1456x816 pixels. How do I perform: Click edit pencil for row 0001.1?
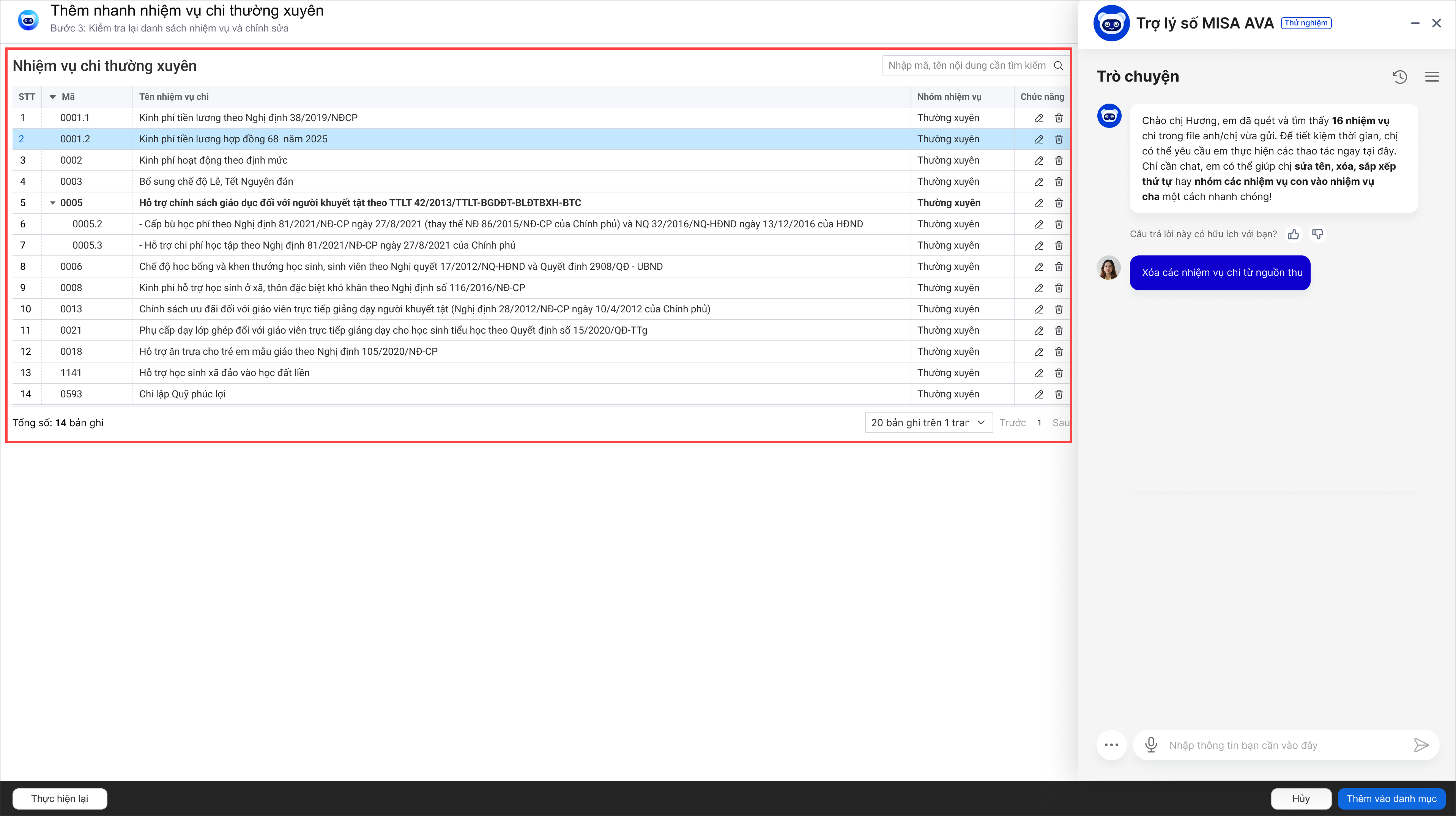[x=1039, y=118]
